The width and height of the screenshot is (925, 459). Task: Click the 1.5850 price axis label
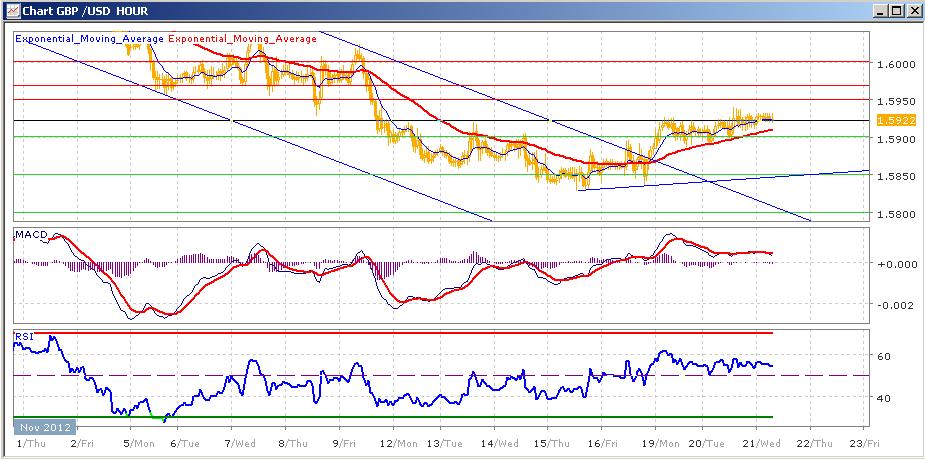(896, 176)
